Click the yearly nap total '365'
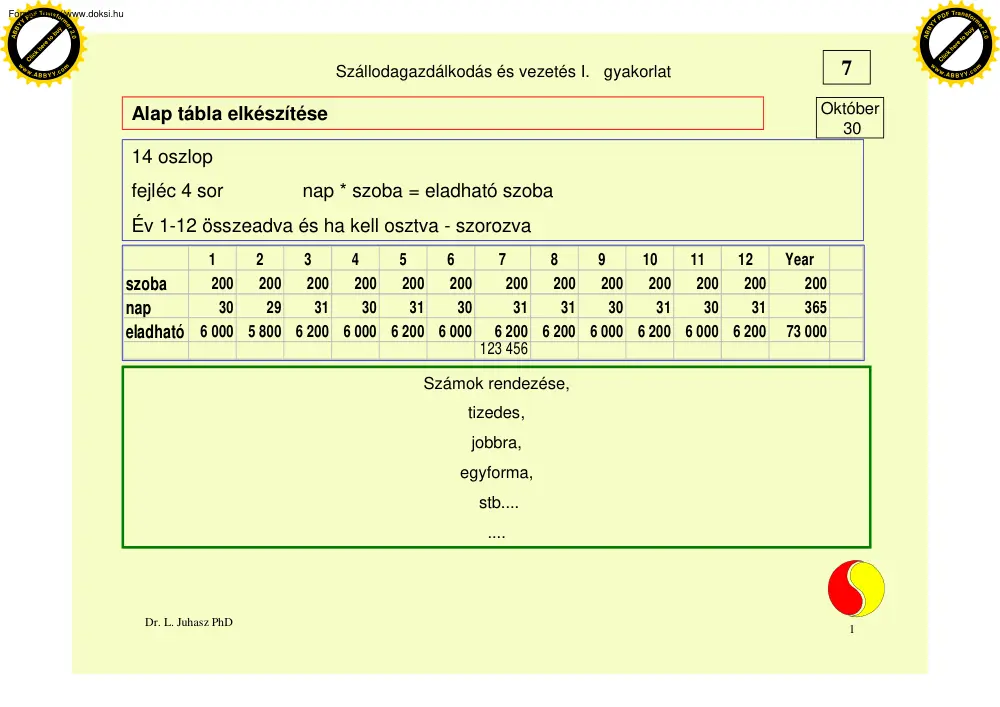Image resolution: width=1000 pixels, height=707 pixels. pyautogui.click(x=815, y=307)
